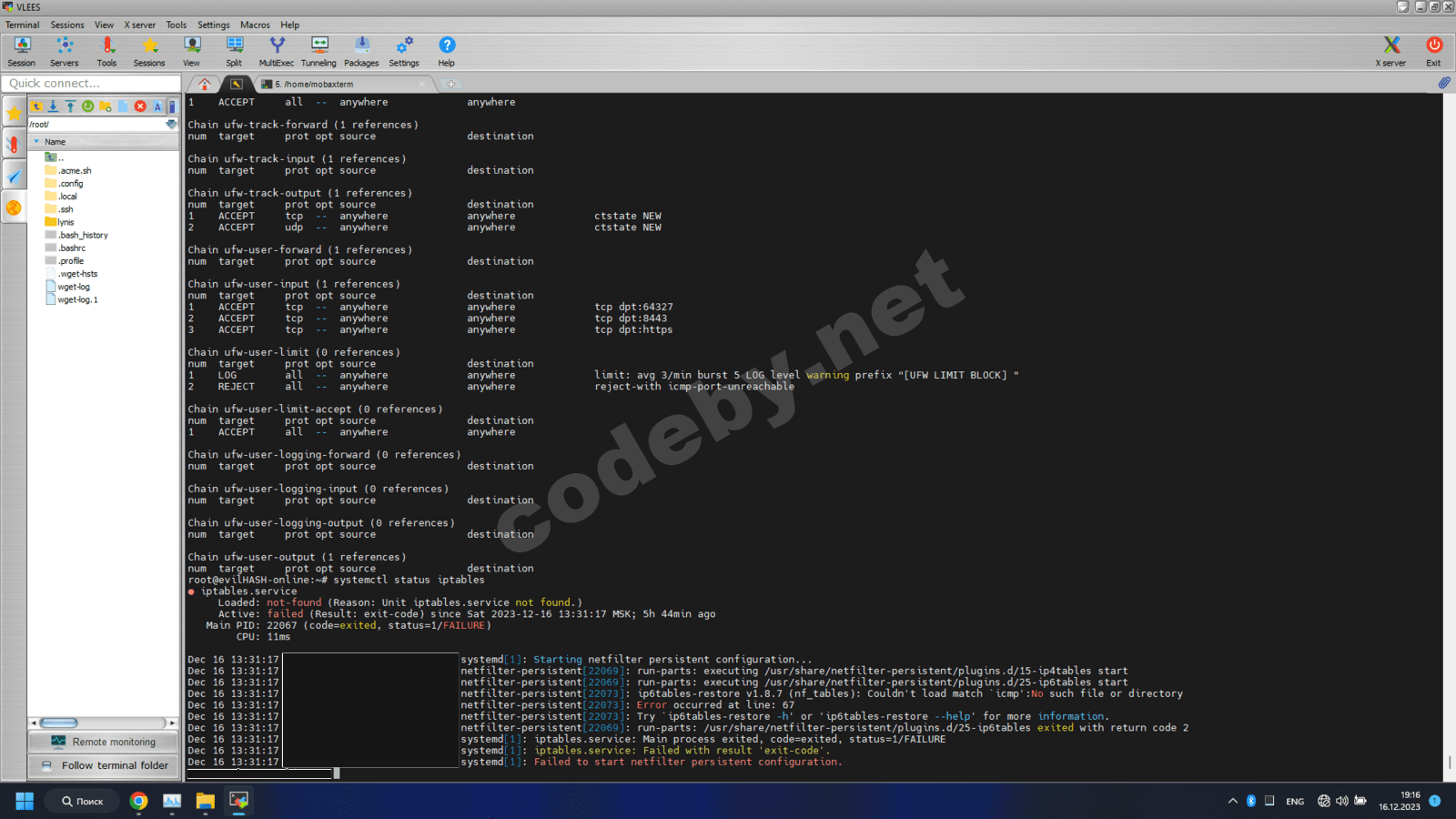Open the Windows Start menu
Screen dimensions: 1456x819
[x=25, y=801]
